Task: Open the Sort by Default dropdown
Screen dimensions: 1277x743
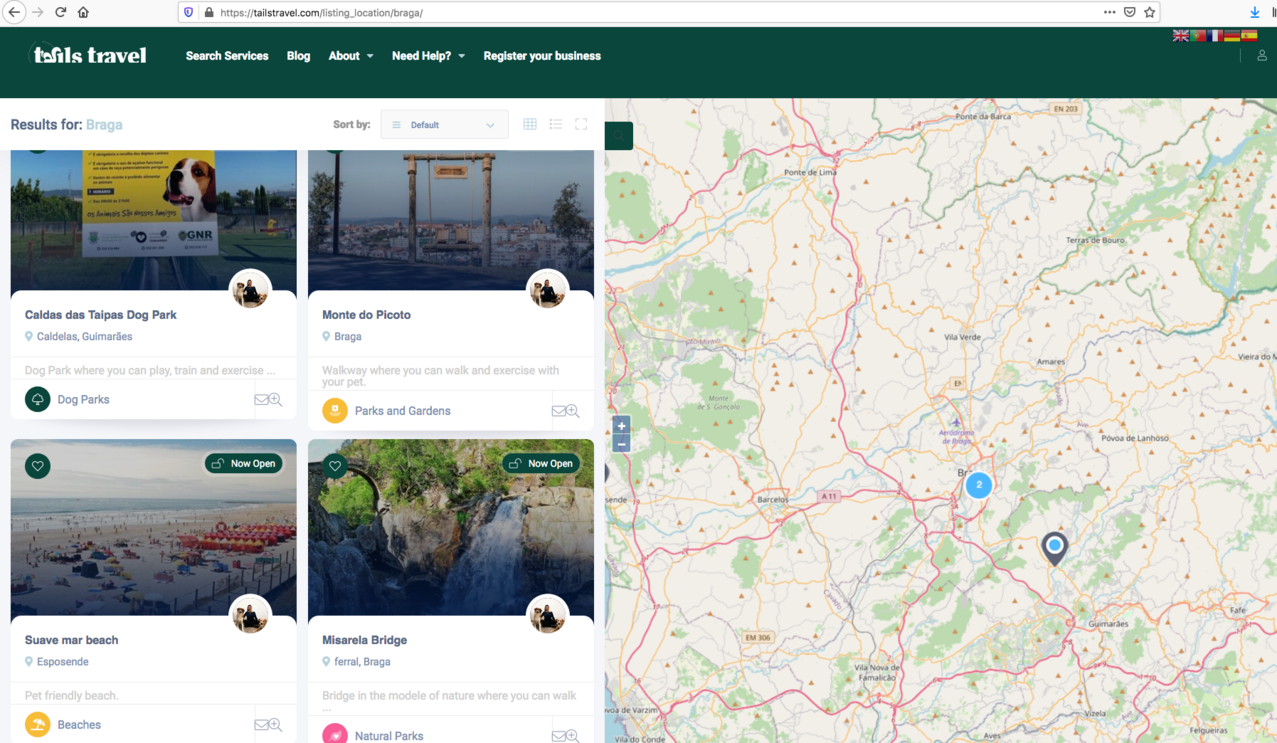Action: point(444,125)
